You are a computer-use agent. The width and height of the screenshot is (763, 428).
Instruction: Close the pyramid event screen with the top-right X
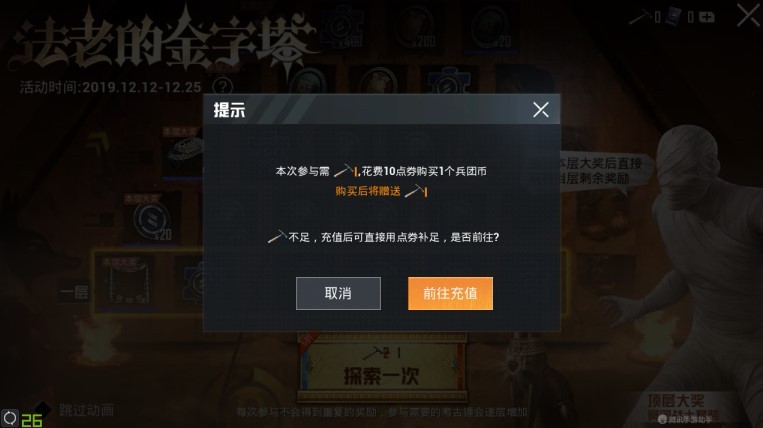(748, 15)
